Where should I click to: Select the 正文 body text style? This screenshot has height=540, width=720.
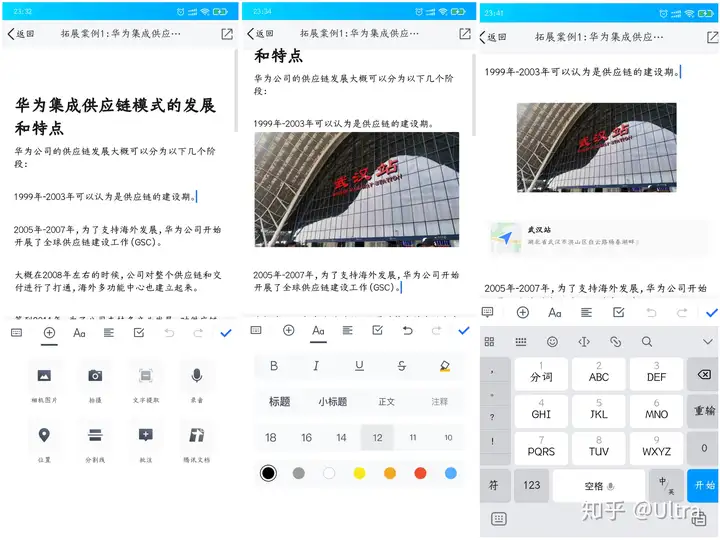386,402
